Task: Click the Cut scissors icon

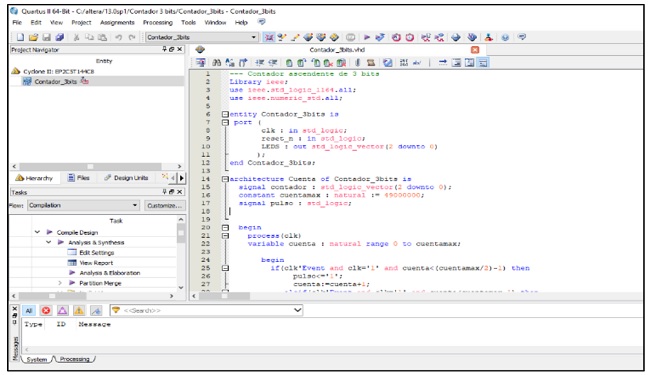Action: 76,37
